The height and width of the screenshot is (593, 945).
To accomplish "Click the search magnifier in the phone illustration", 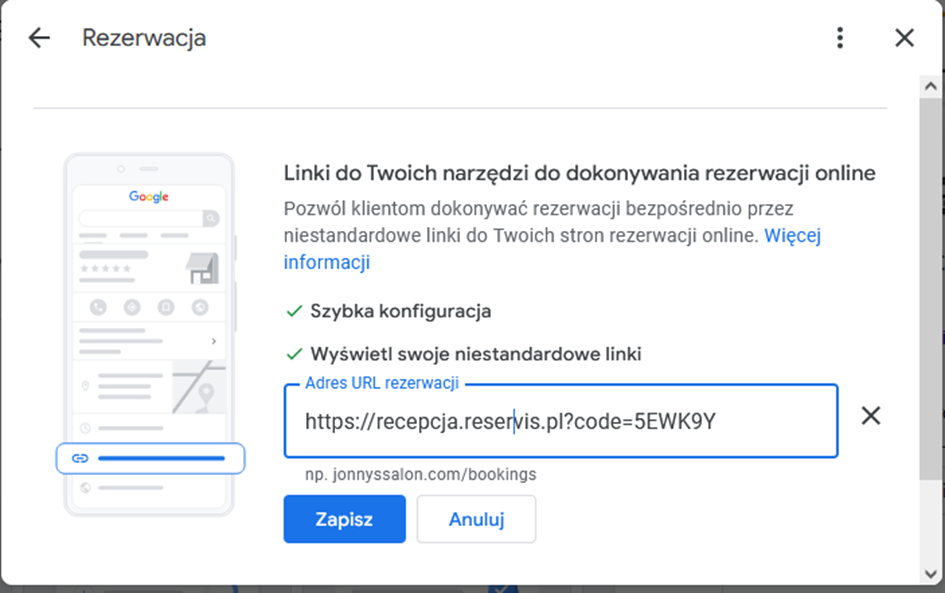I will tap(211, 218).
